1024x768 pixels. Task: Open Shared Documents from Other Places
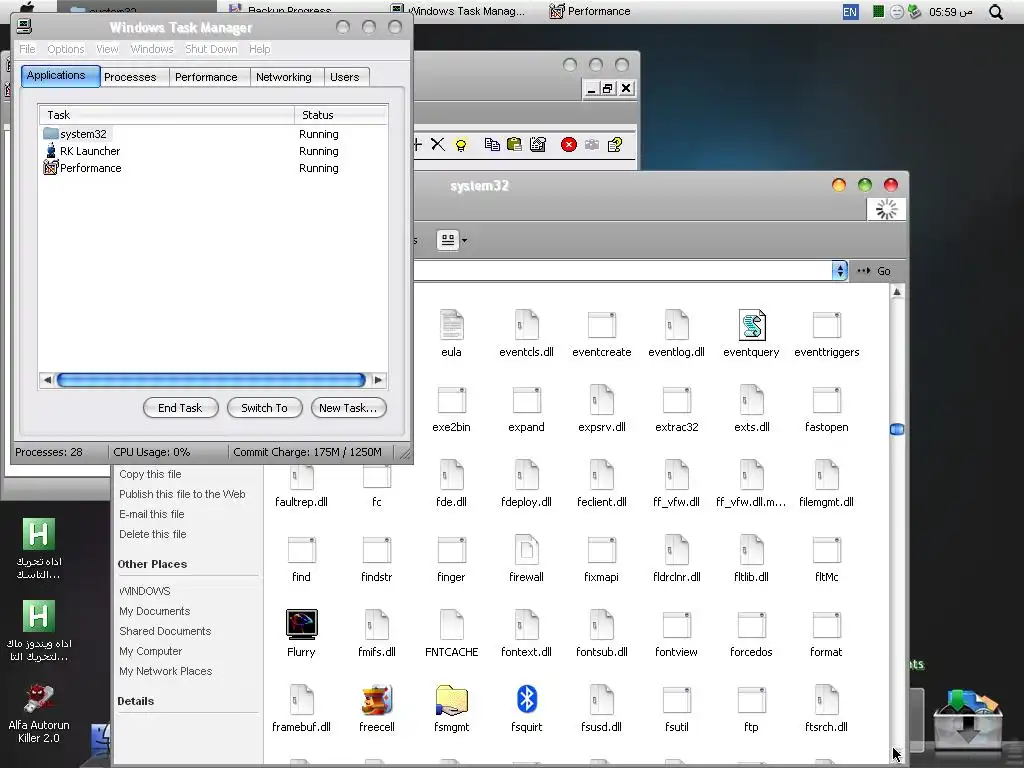click(x=165, y=631)
